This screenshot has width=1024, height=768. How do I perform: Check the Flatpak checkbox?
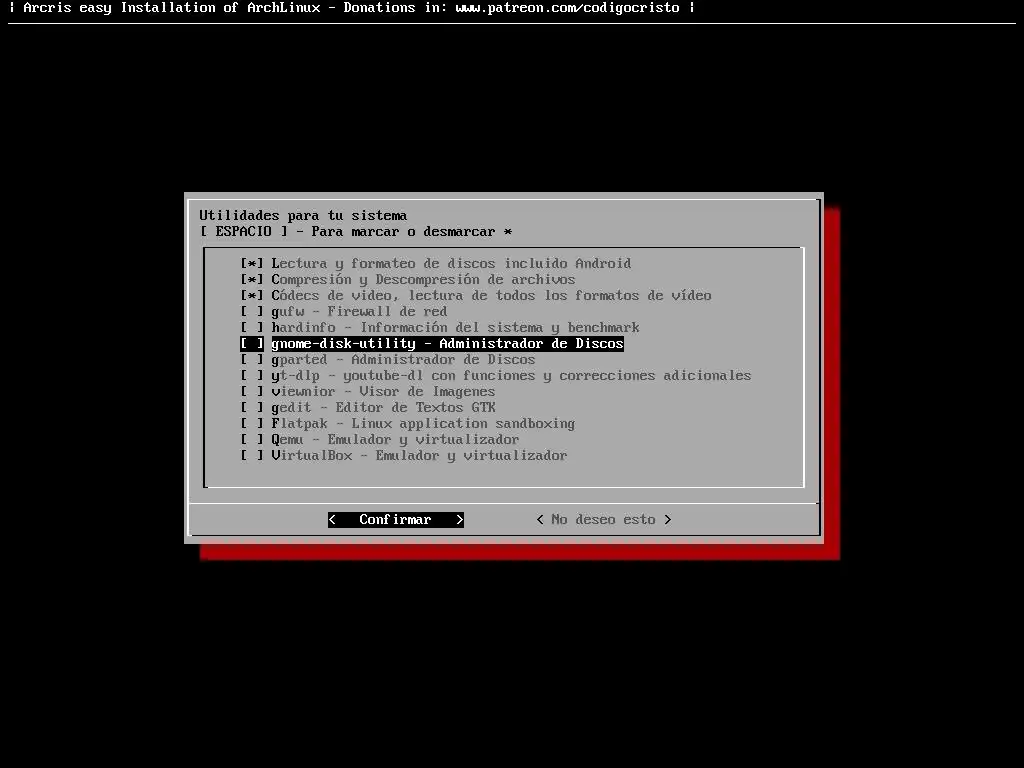click(252, 423)
